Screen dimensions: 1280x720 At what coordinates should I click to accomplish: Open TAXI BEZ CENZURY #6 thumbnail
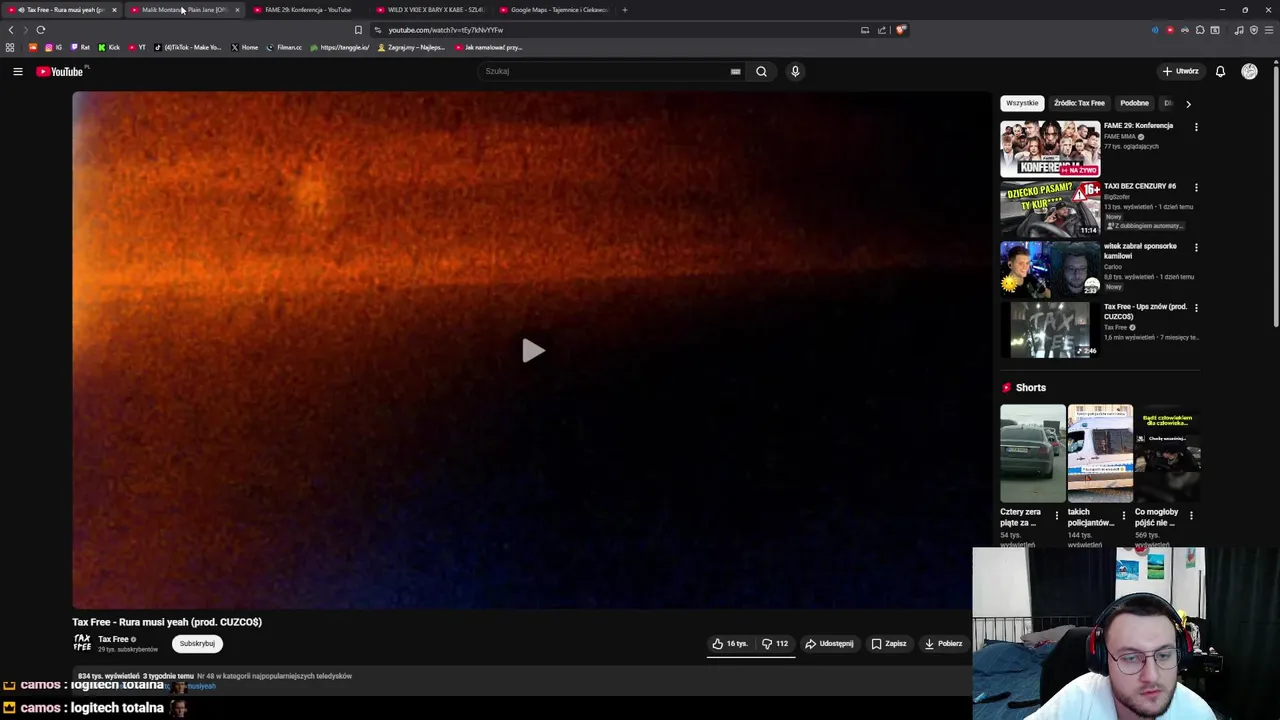point(1050,209)
